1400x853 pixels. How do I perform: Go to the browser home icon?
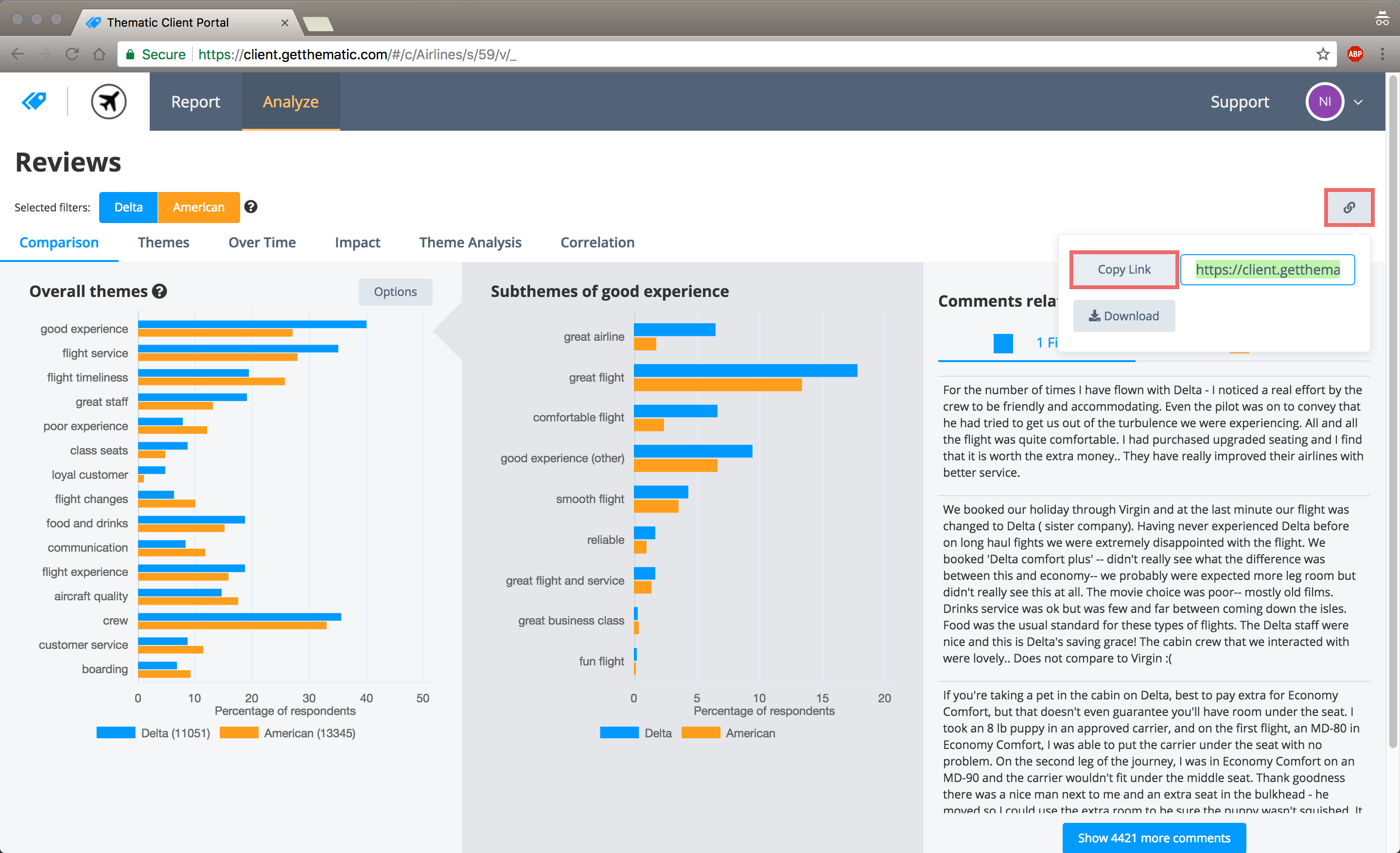(100, 54)
